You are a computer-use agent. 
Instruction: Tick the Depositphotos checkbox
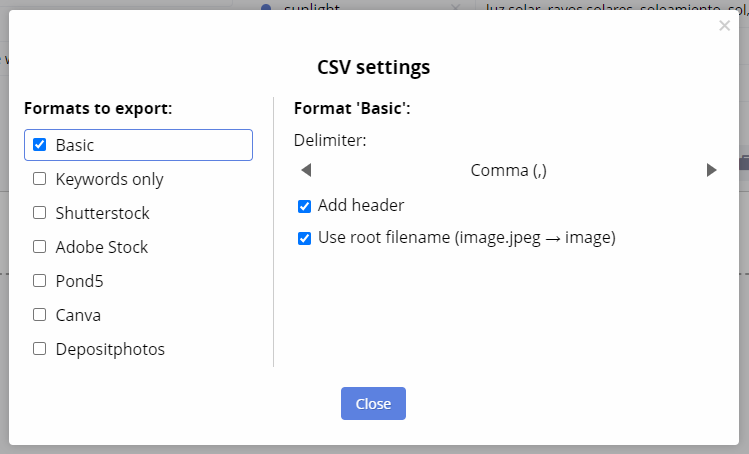pos(39,349)
